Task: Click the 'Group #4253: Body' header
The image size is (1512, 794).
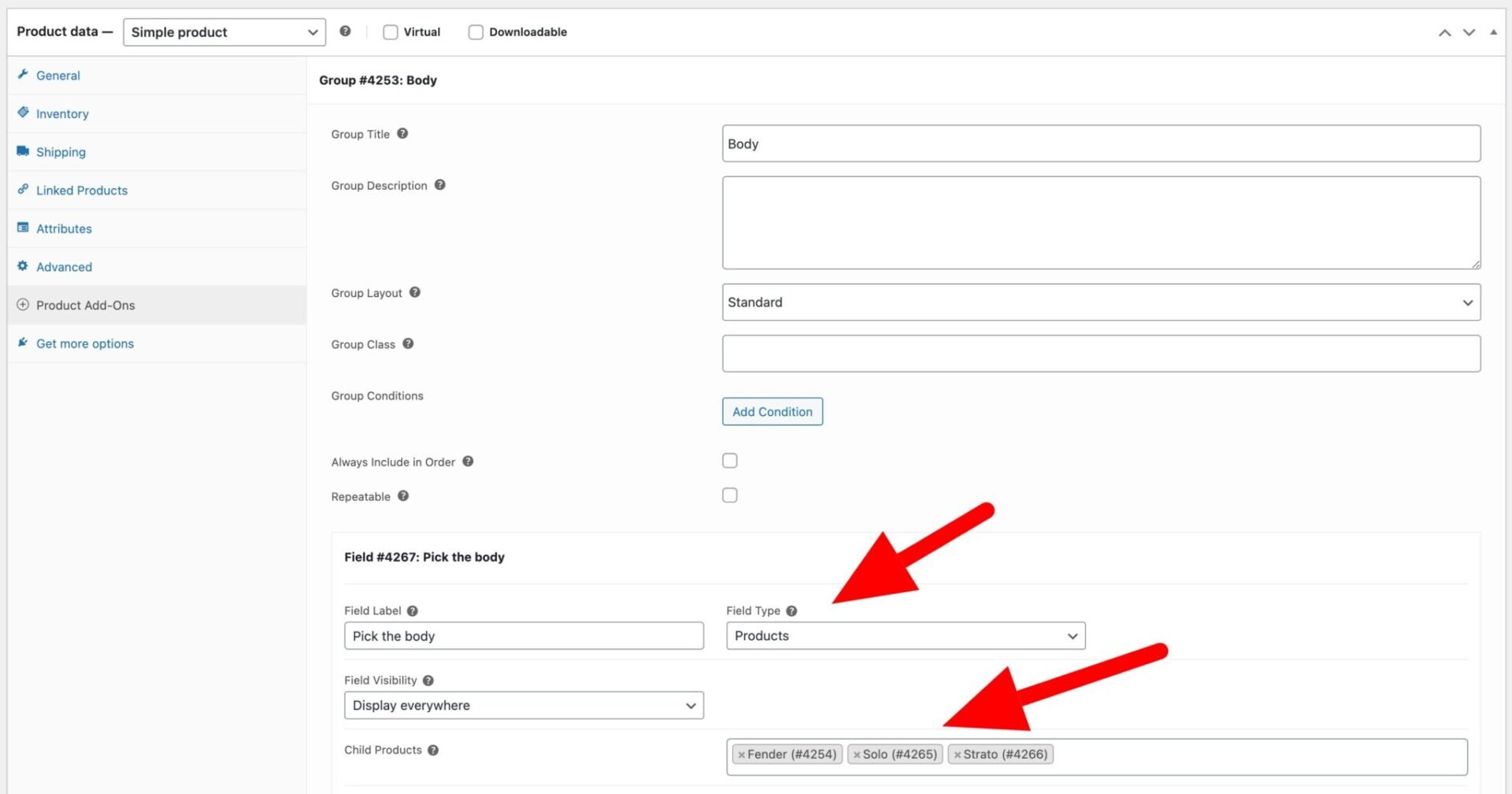Action: [x=378, y=80]
